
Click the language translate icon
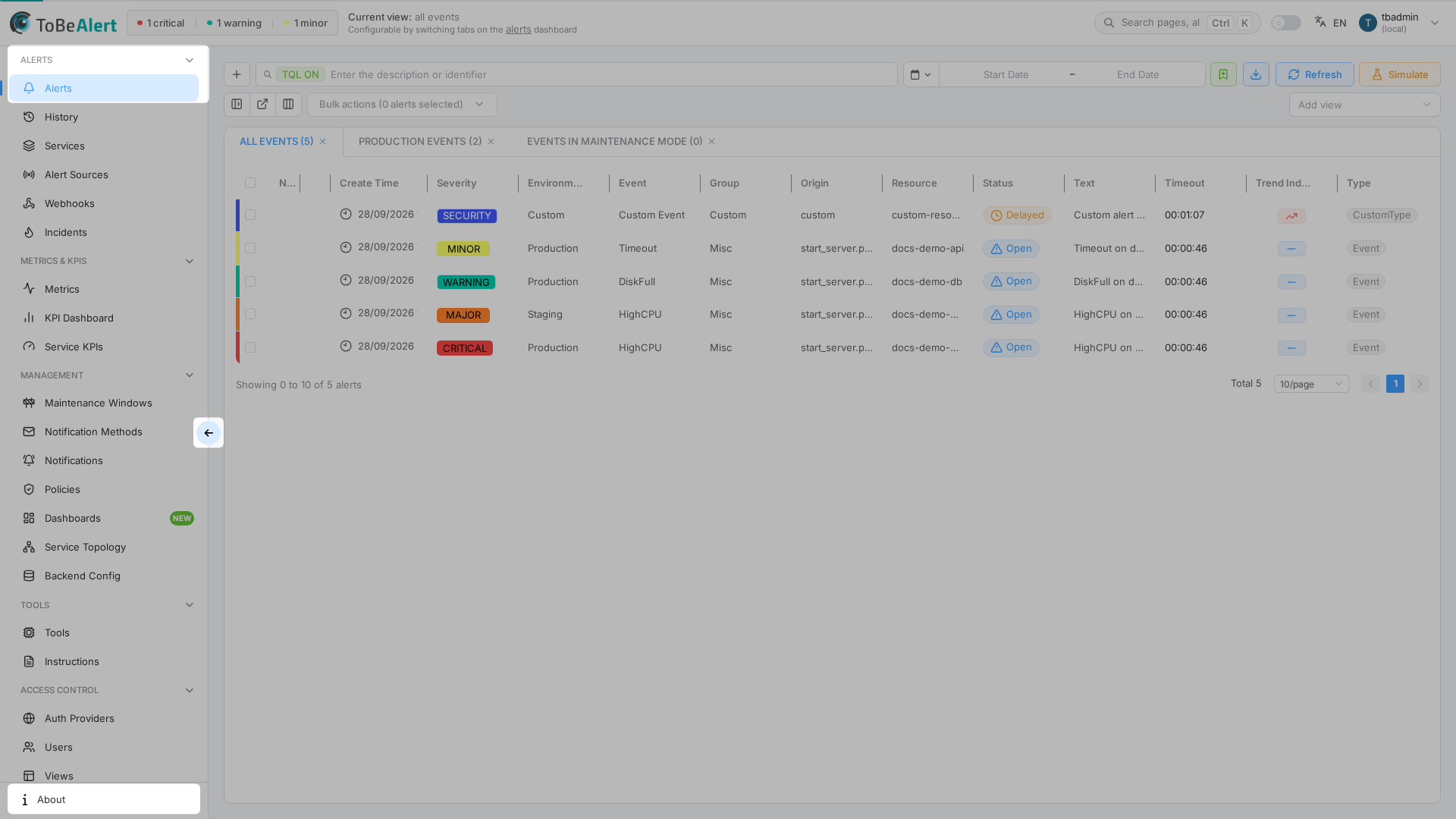[x=1320, y=23]
